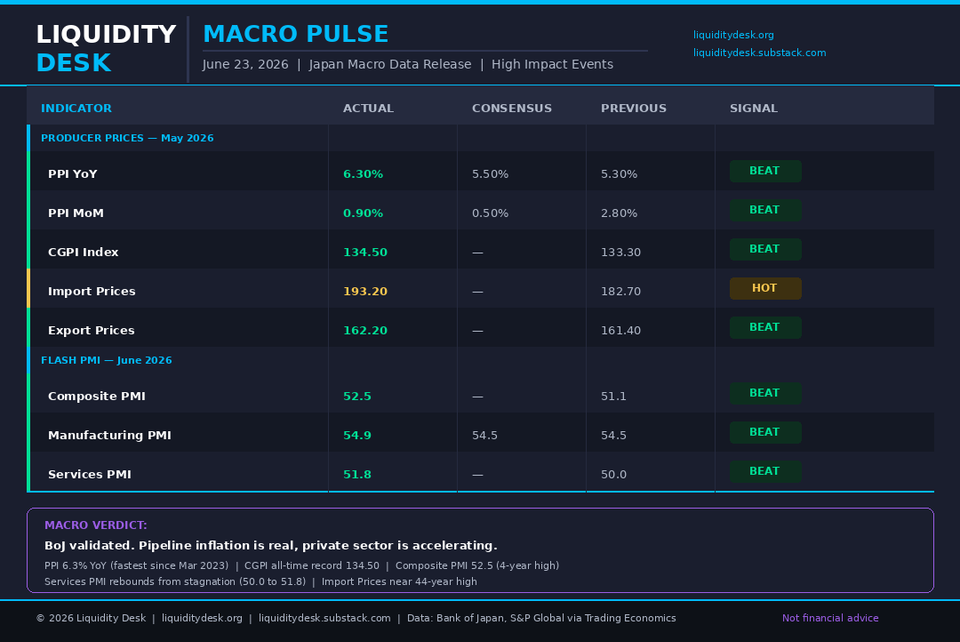The width and height of the screenshot is (960, 642).
Task: Click the PRODUCER PRICES — May 2026 section heading
Action: 127,138
